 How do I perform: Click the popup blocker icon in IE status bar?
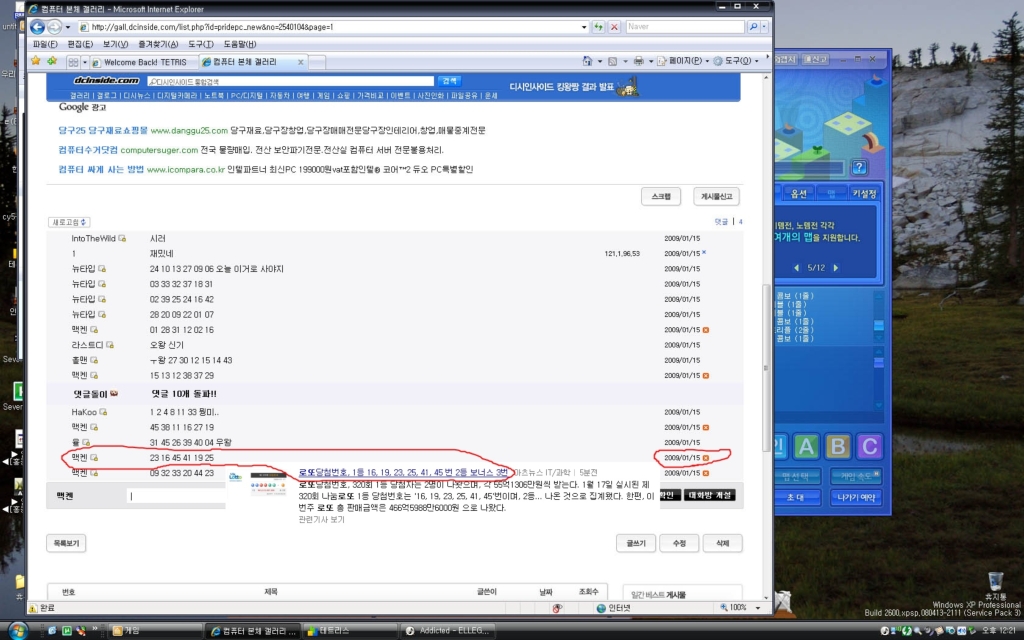tap(557, 608)
